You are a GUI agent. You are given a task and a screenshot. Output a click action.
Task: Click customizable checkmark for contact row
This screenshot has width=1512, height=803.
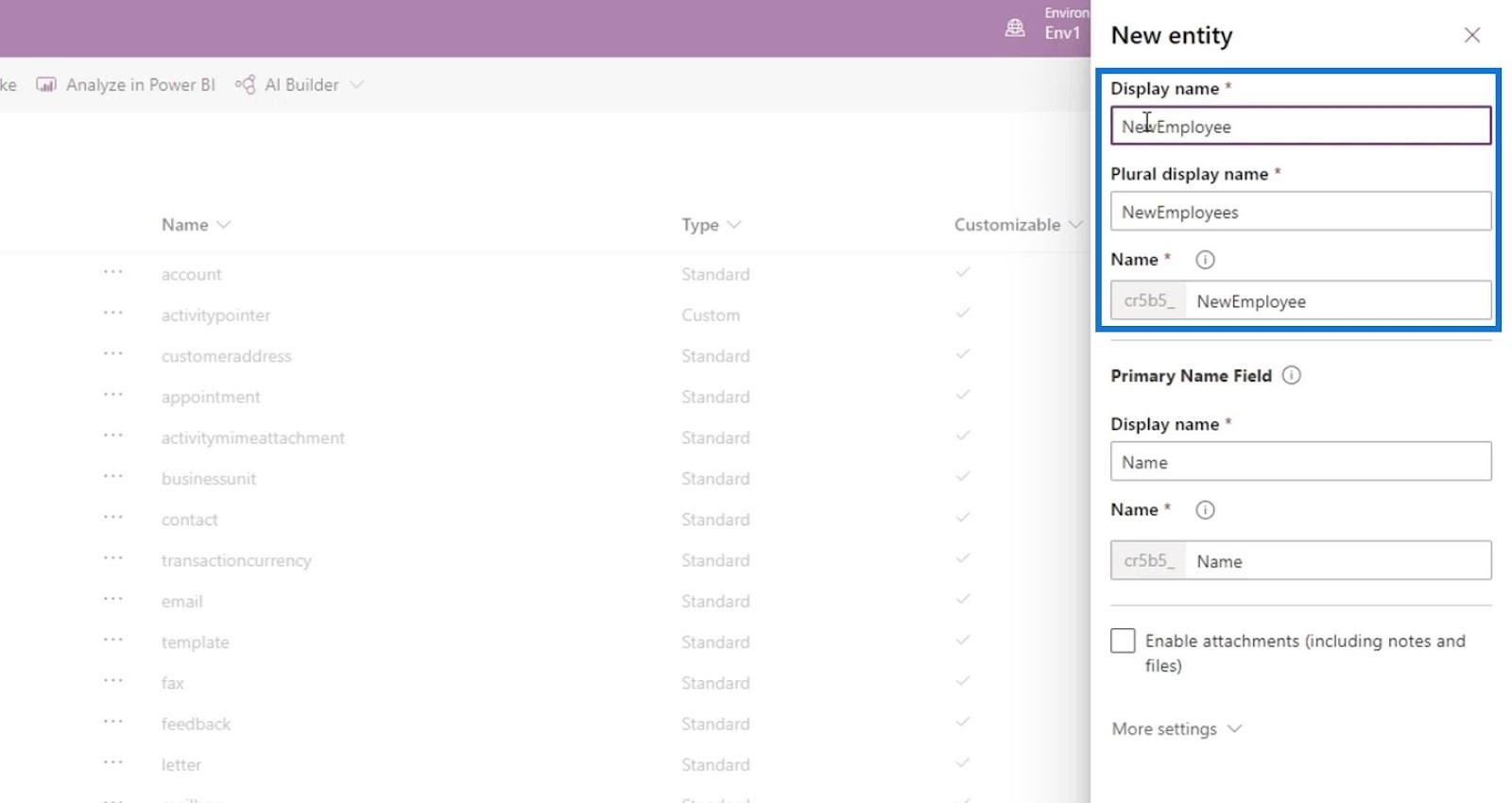963,518
